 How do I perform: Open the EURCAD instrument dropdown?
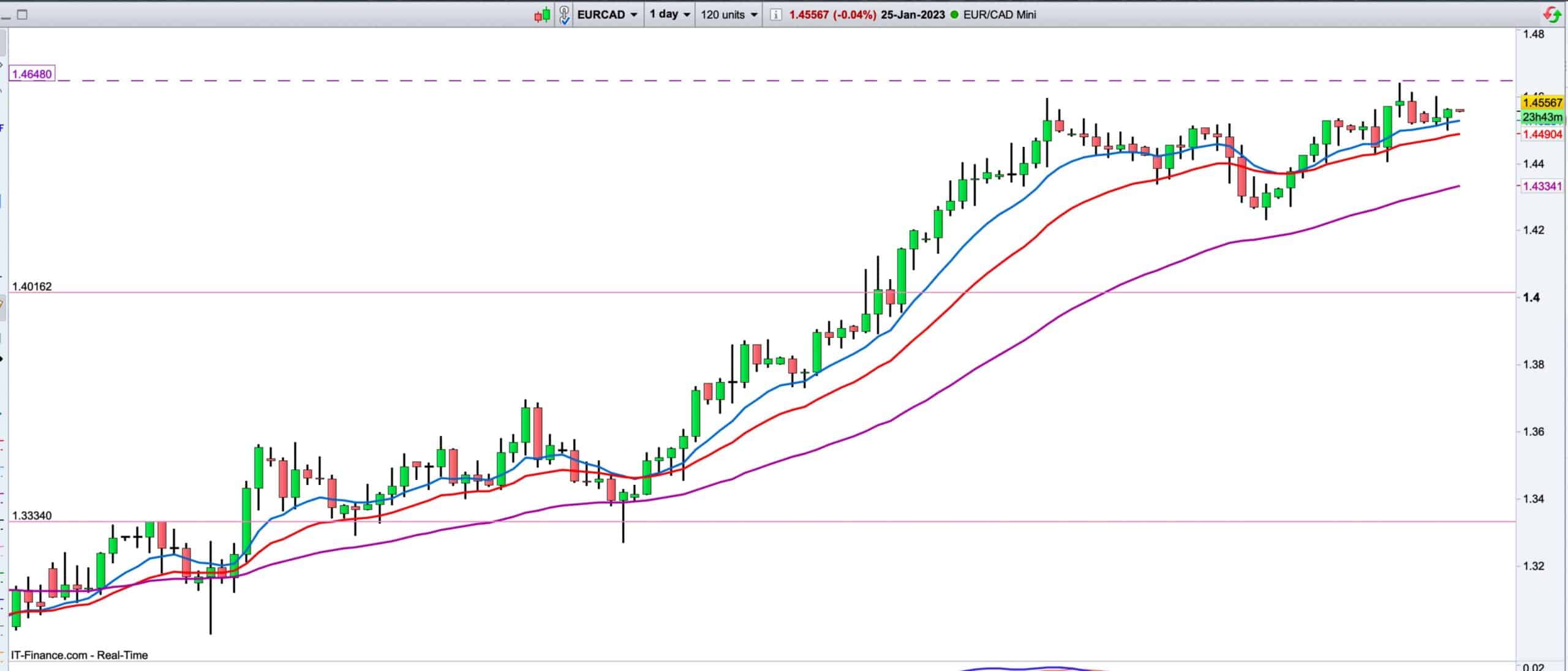pos(607,15)
